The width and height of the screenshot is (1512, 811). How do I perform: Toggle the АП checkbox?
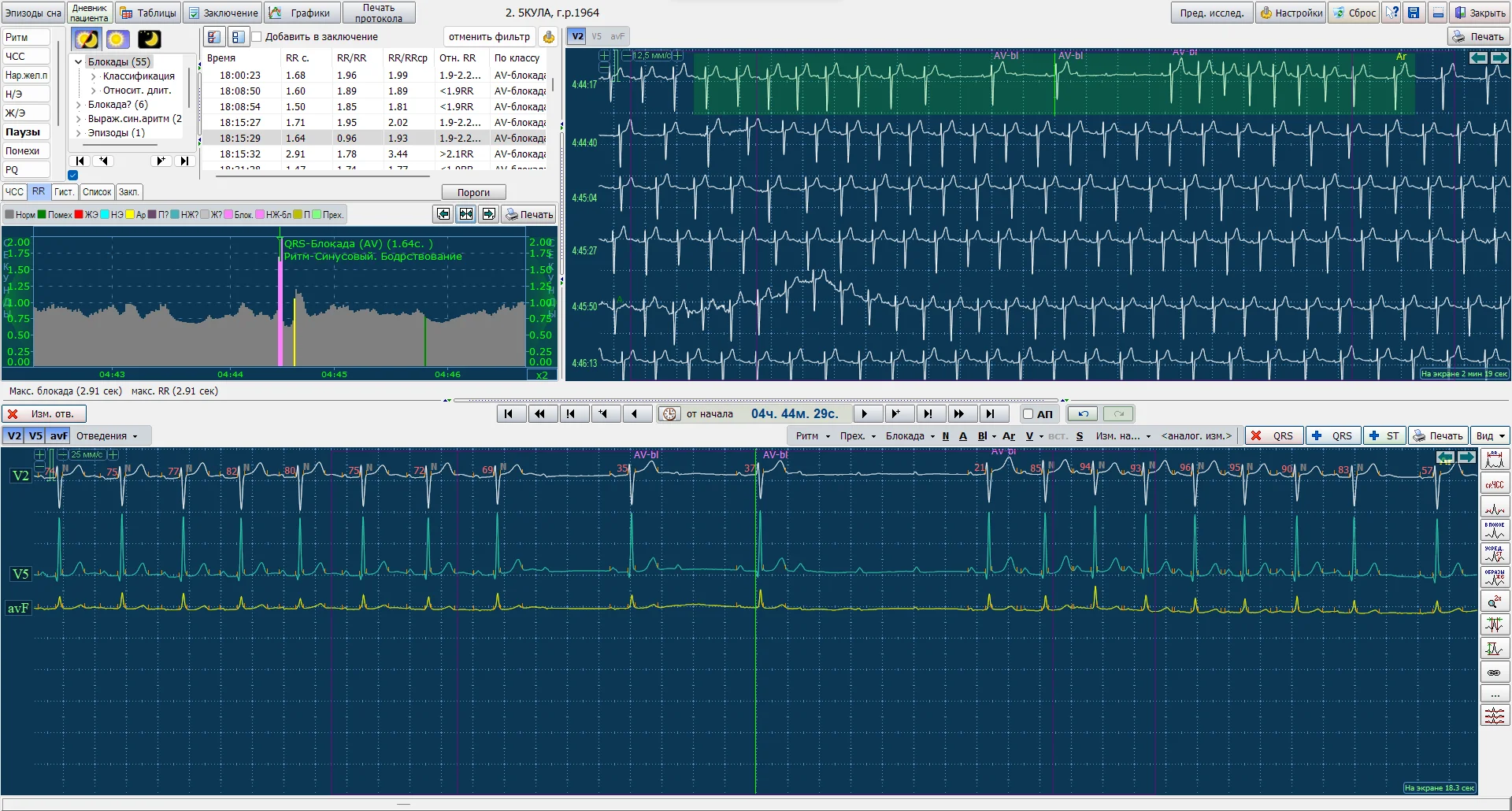coord(1028,414)
